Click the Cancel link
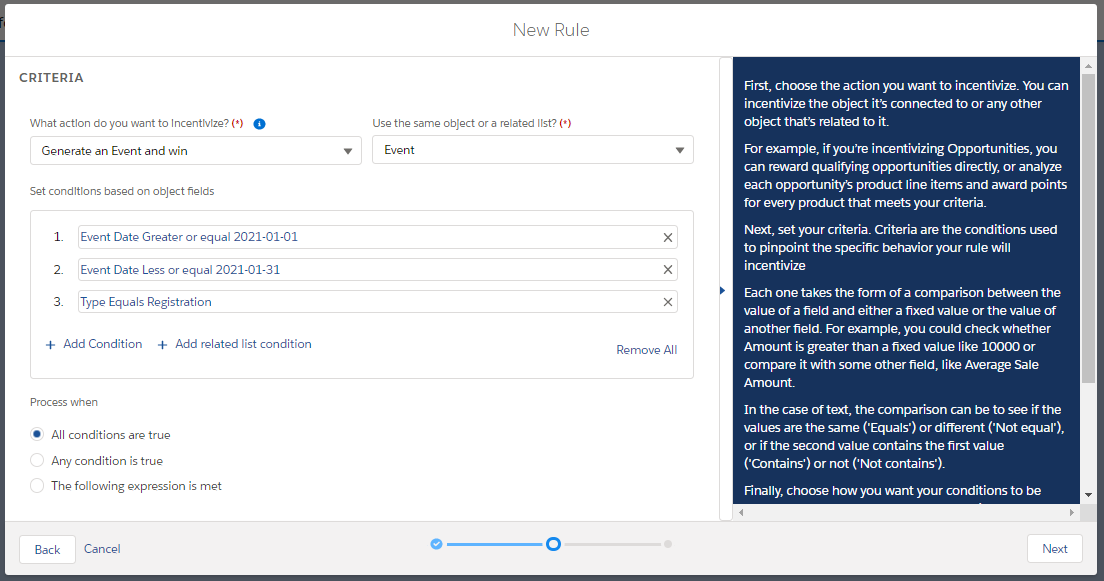Viewport: 1104px width, 581px height. pyautogui.click(x=102, y=549)
